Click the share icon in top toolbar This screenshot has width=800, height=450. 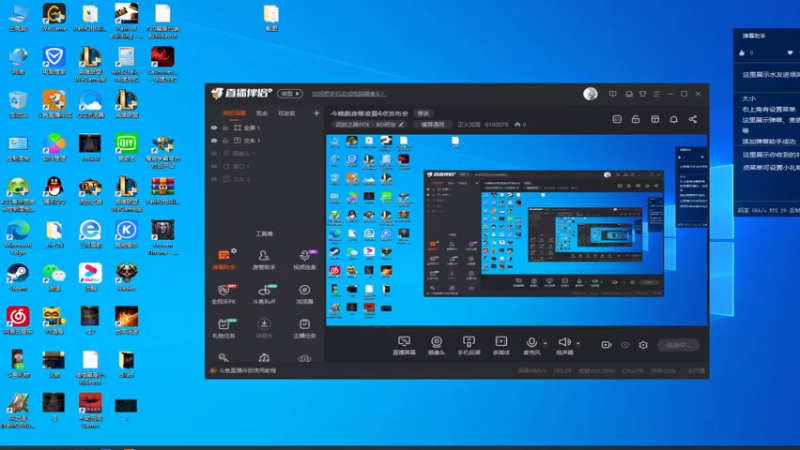click(692, 119)
